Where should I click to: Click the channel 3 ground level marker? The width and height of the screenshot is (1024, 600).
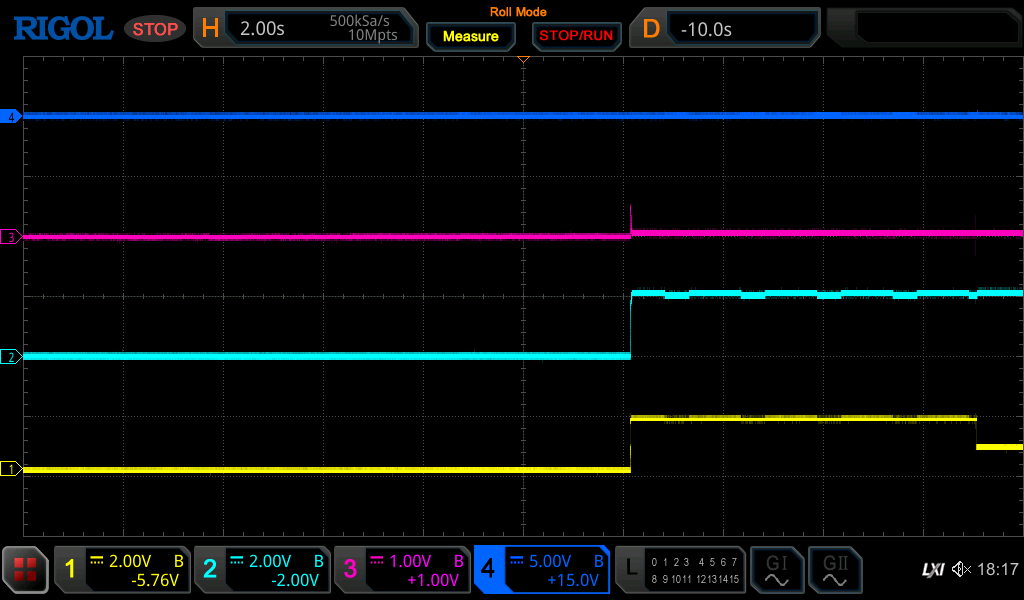(x=11, y=237)
